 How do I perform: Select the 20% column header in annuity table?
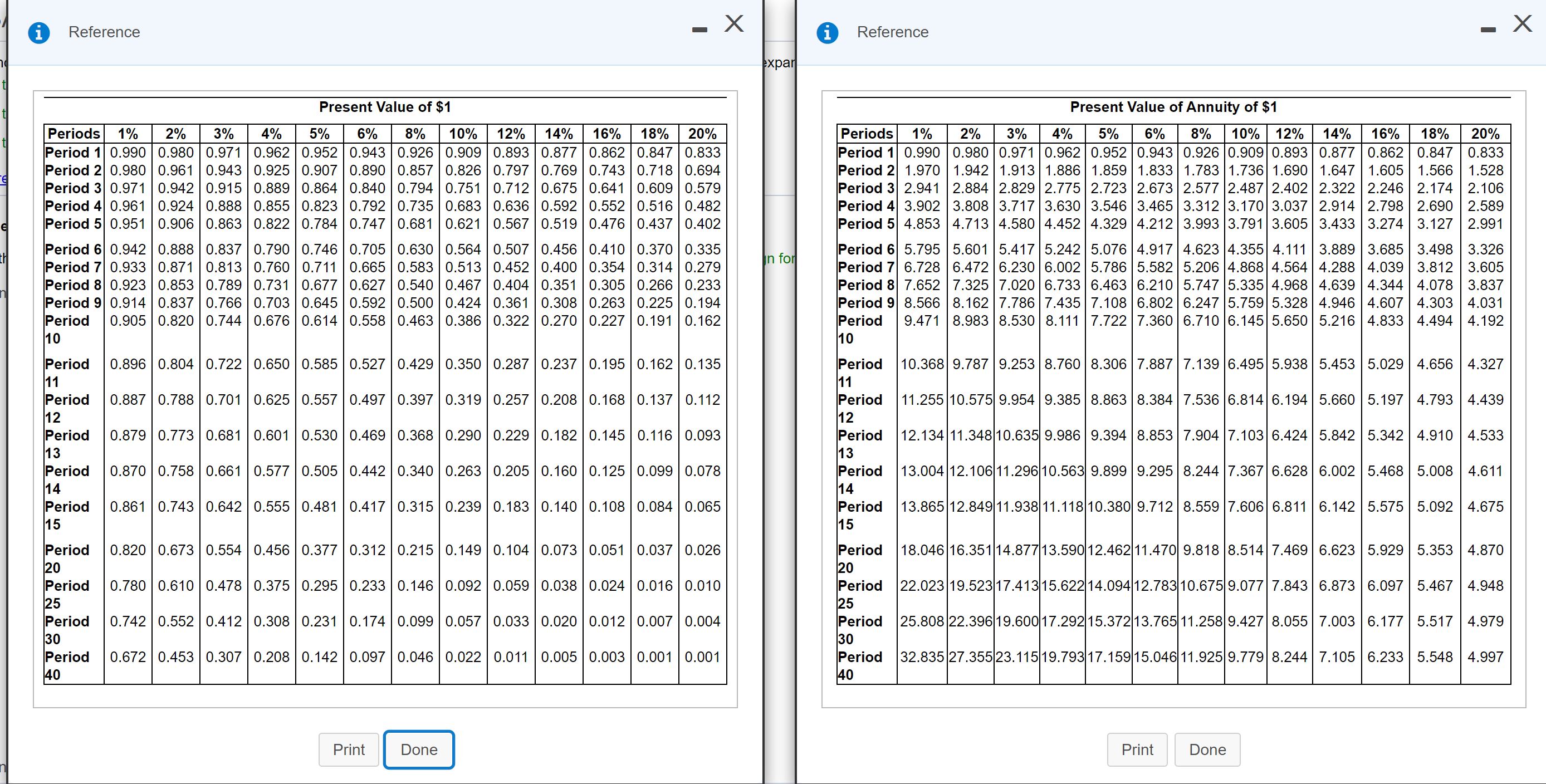click(x=1485, y=133)
